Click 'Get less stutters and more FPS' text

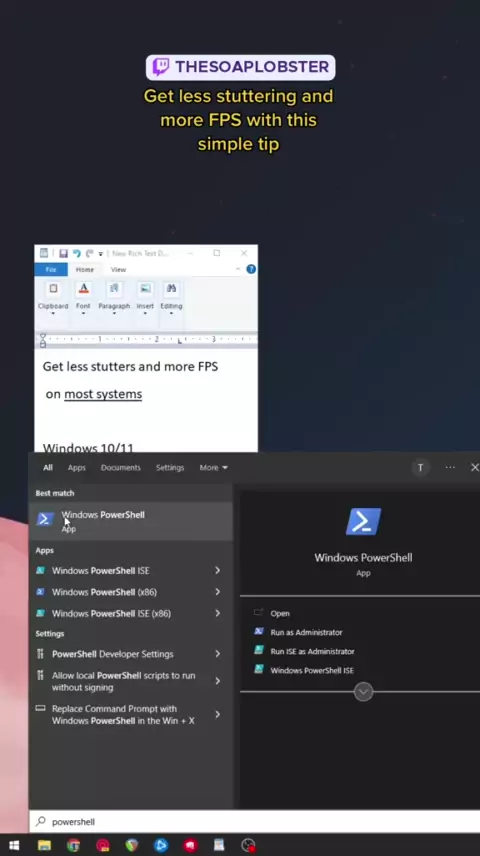tap(130, 366)
